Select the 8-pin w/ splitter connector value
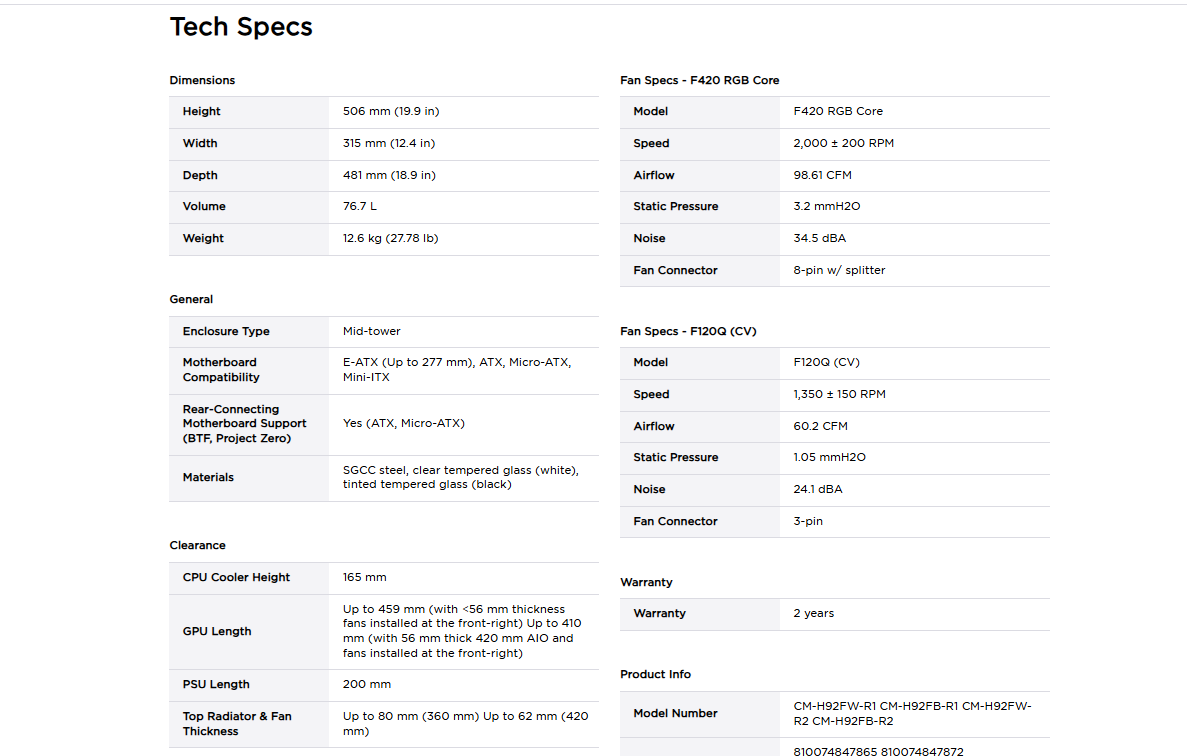Image resolution: width=1187 pixels, height=756 pixels. coord(839,270)
